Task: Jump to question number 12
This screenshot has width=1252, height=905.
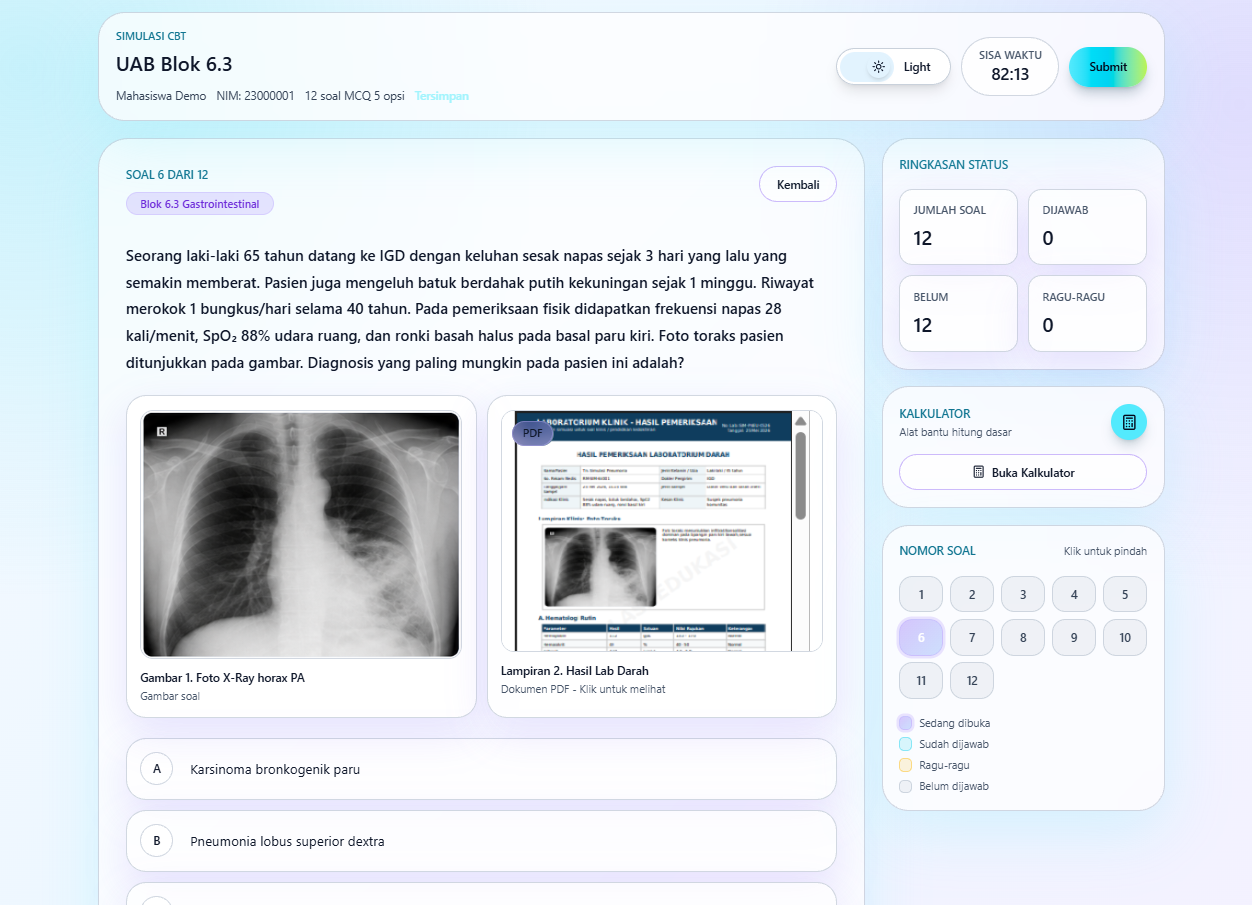Action: (972, 680)
